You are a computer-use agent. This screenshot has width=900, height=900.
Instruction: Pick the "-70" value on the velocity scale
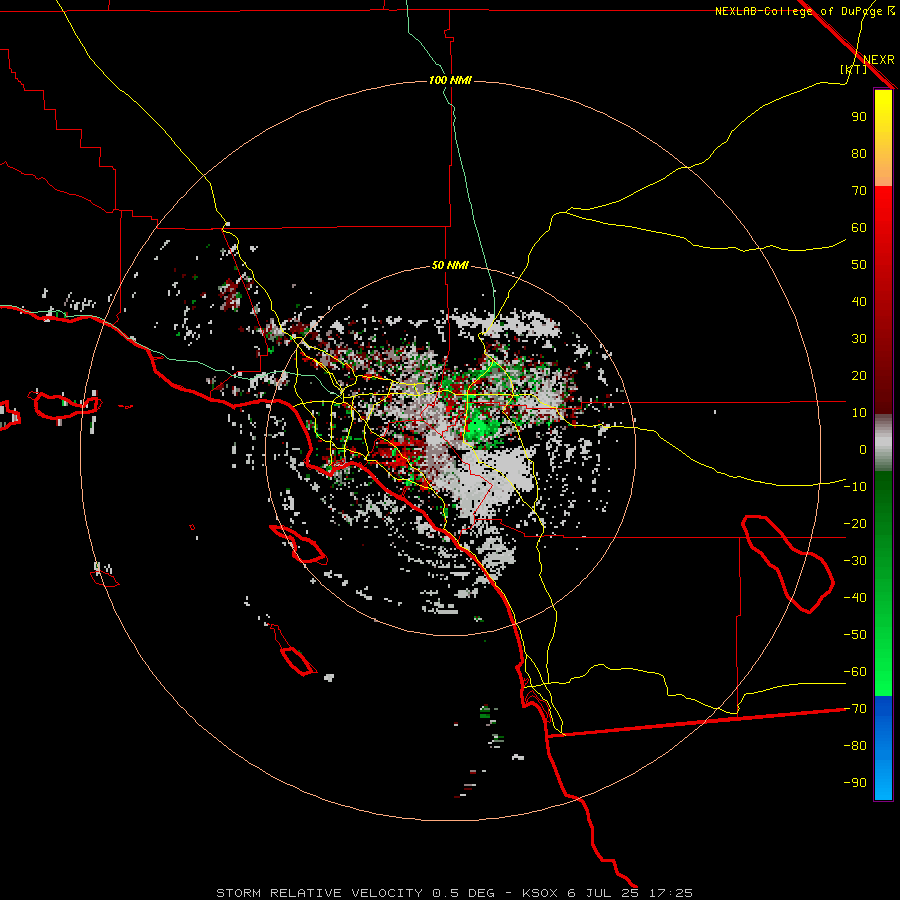pyautogui.click(x=855, y=709)
